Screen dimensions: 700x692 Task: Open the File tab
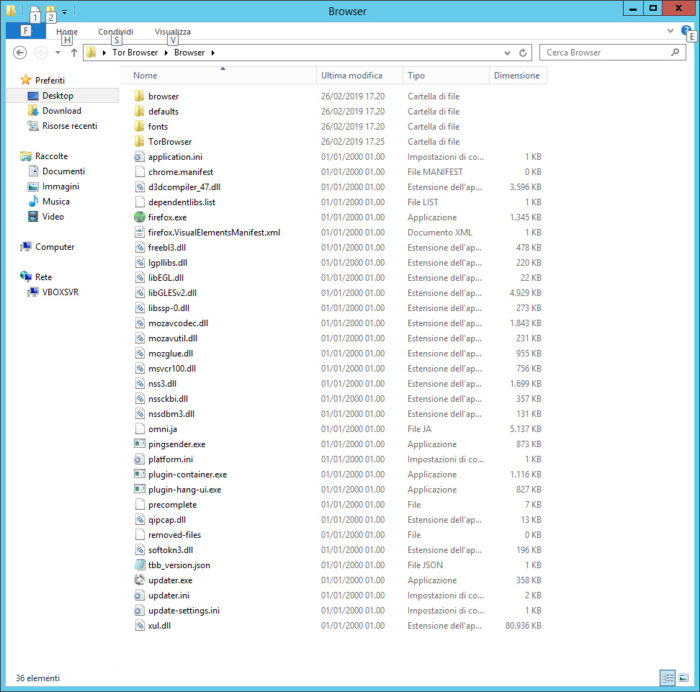pyautogui.click(x=25, y=31)
